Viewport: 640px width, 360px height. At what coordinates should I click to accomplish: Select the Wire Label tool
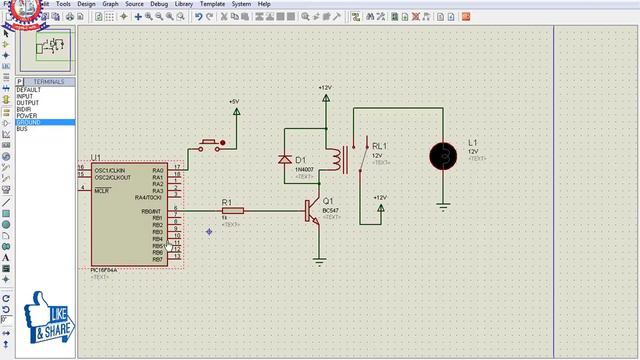click(6, 66)
